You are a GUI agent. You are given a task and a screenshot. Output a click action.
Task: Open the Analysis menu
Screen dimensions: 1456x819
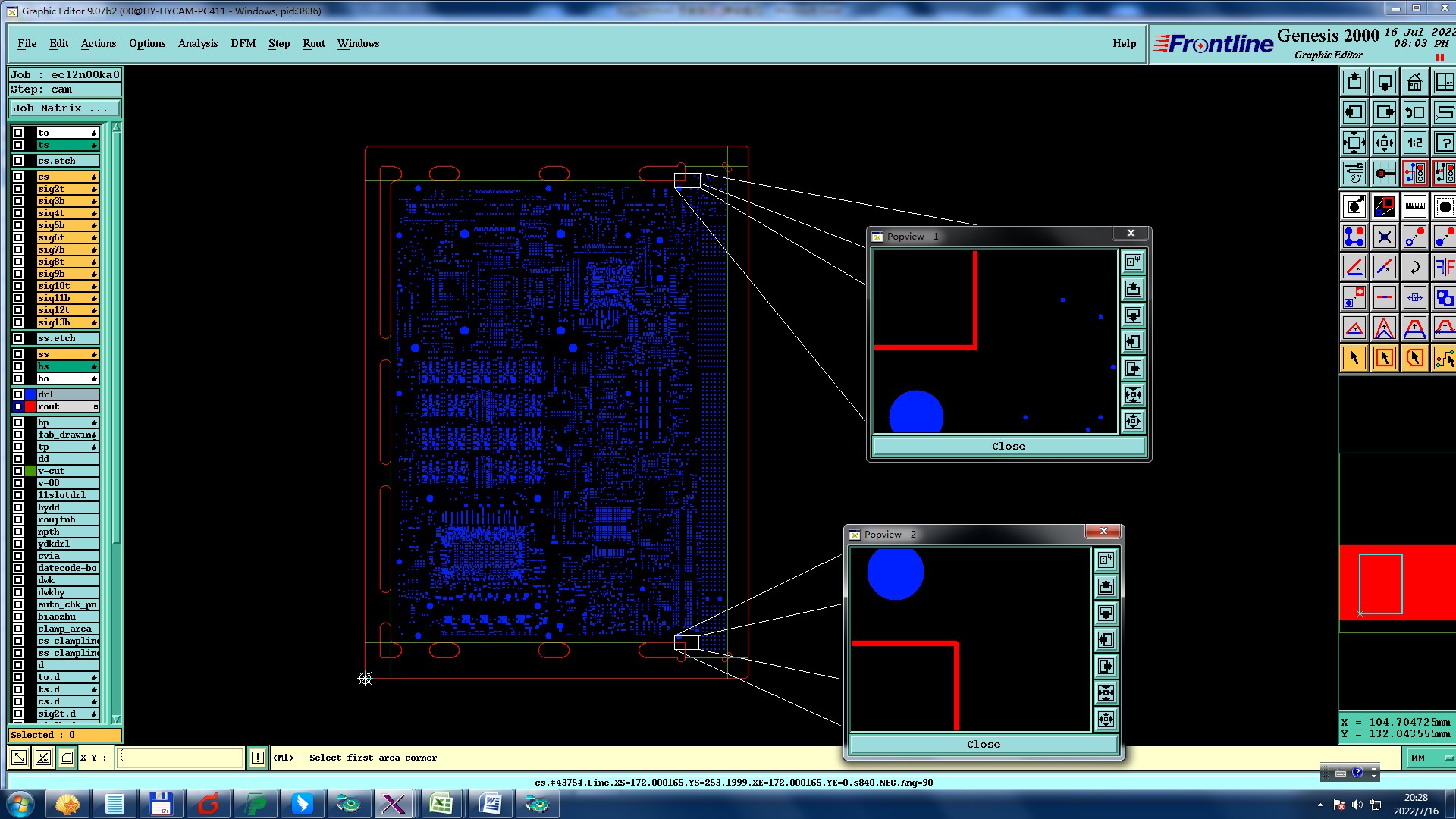point(197,43)
